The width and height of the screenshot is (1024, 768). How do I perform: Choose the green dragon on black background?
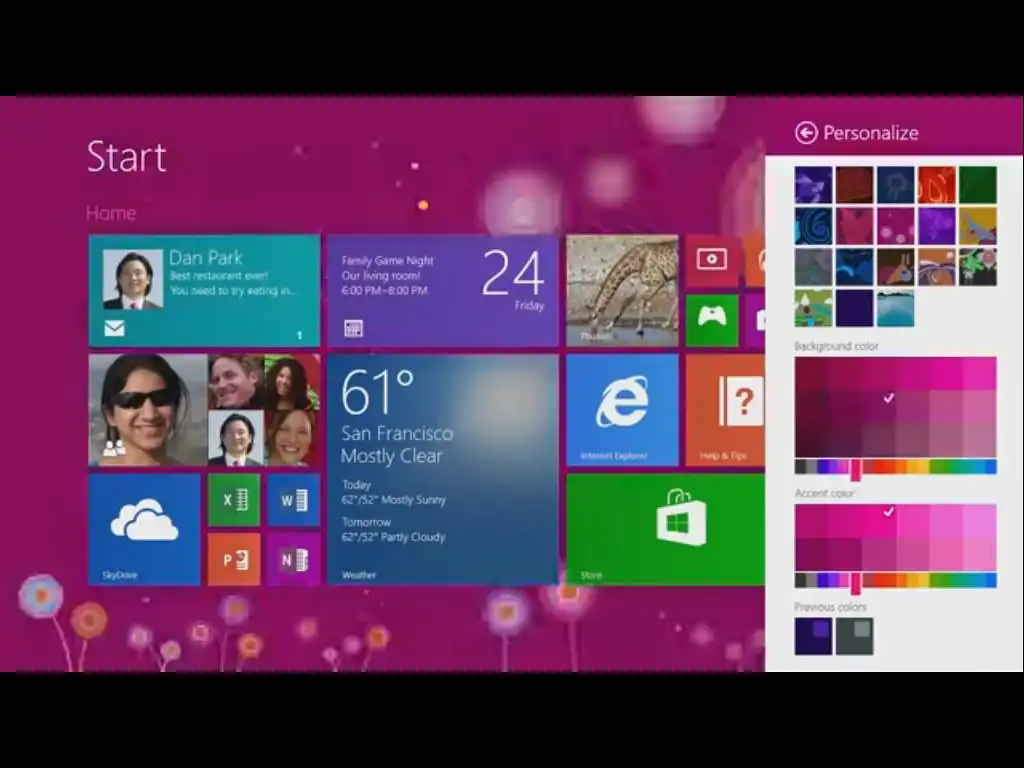pos(978,267)
